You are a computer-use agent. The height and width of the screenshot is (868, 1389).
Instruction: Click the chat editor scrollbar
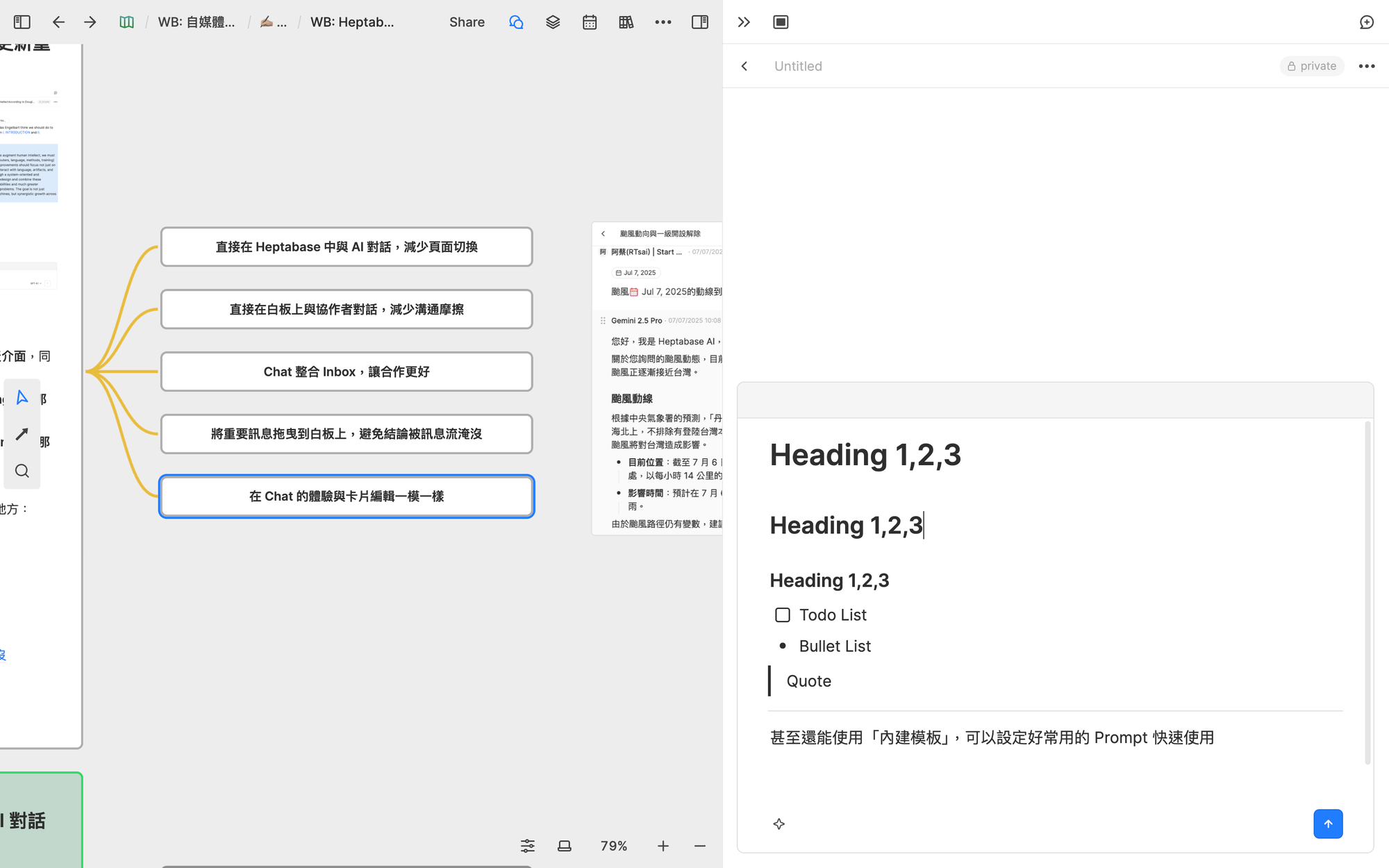tap(1367, 594)
